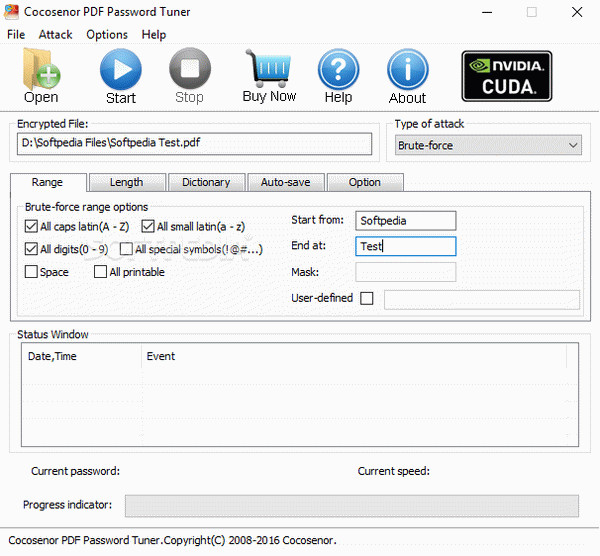Open the Options menu
Viewport: 600px width, 556px height.
tap(107, 34)
